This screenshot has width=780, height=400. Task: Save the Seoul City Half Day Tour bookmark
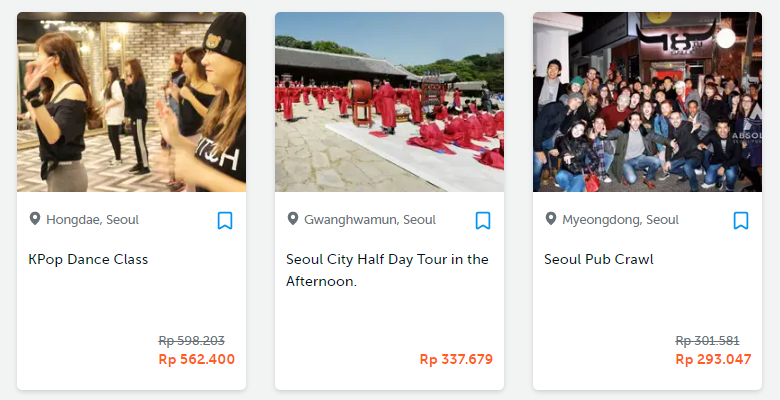pos(483,221)
